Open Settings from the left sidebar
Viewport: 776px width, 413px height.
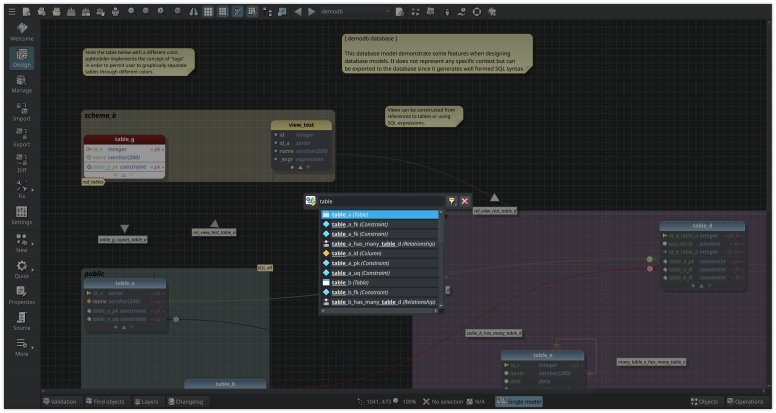(x=22, y=215)
